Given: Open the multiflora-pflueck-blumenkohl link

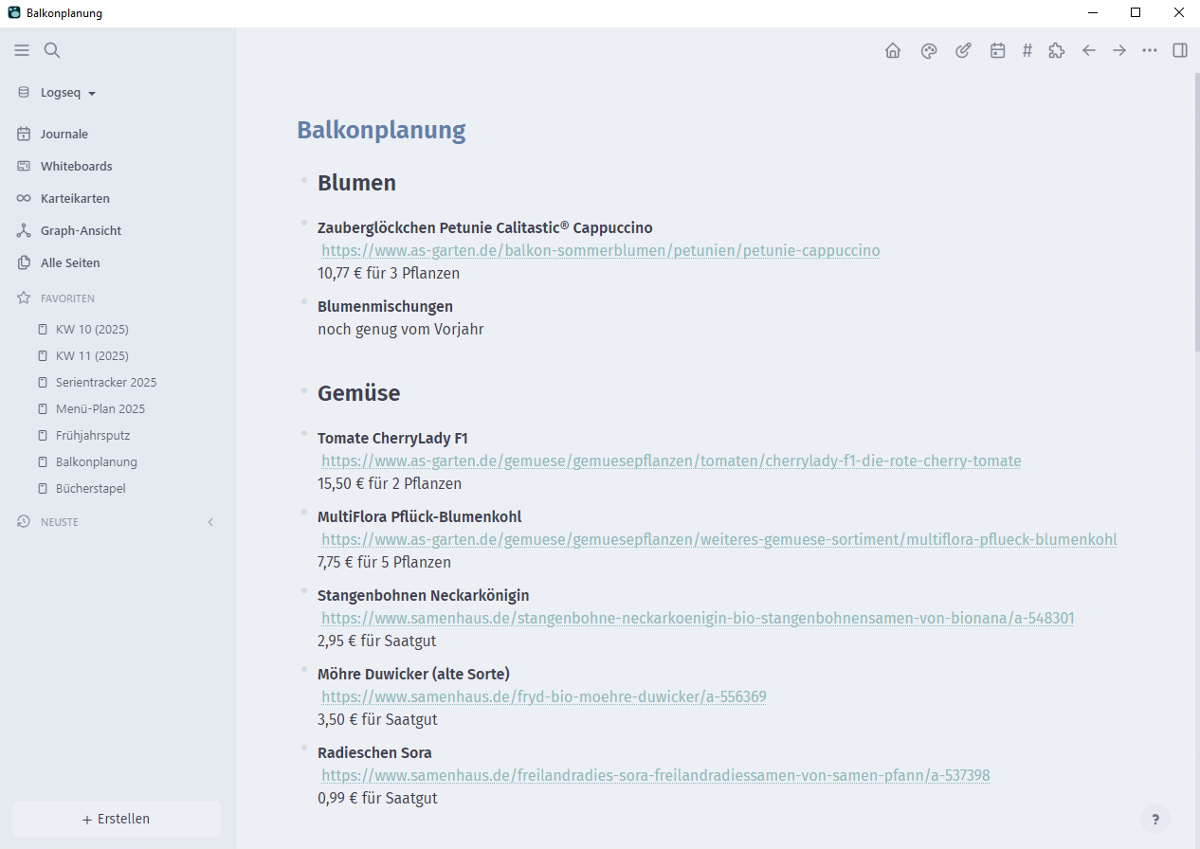Looking at the screenshot, I should pyautogui.click(x=719, y=540).
